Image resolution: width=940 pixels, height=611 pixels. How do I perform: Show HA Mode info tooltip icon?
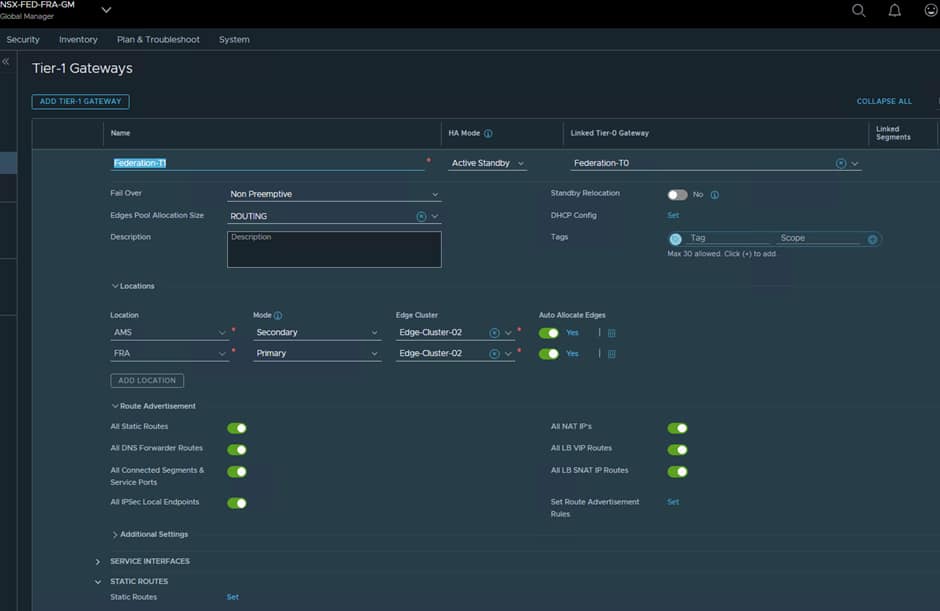click(x=488, y=134)
